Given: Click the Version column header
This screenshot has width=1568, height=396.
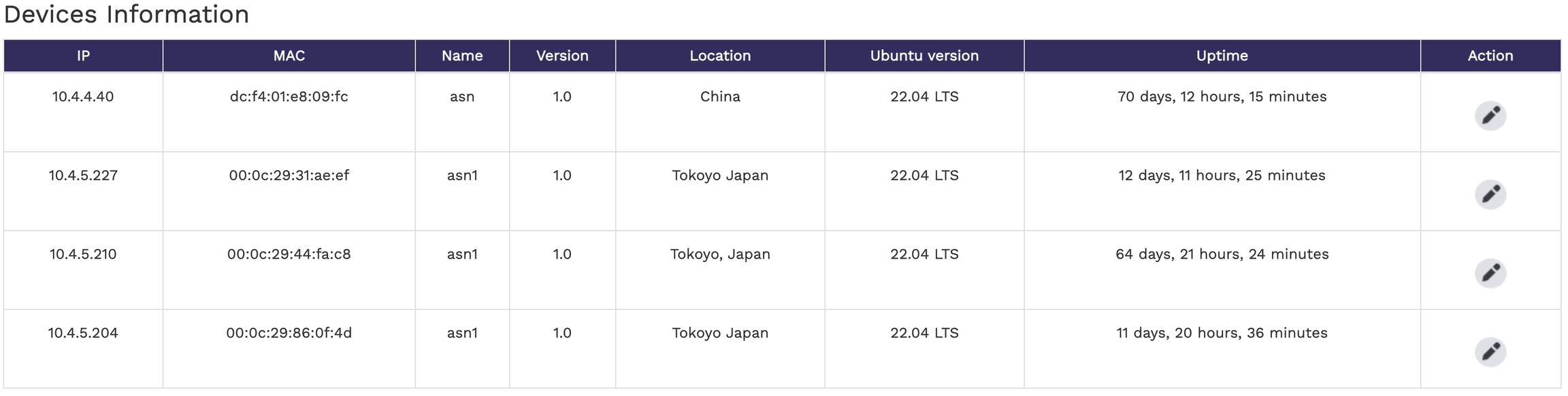Looking at the screenshot, I should point(562,56).
